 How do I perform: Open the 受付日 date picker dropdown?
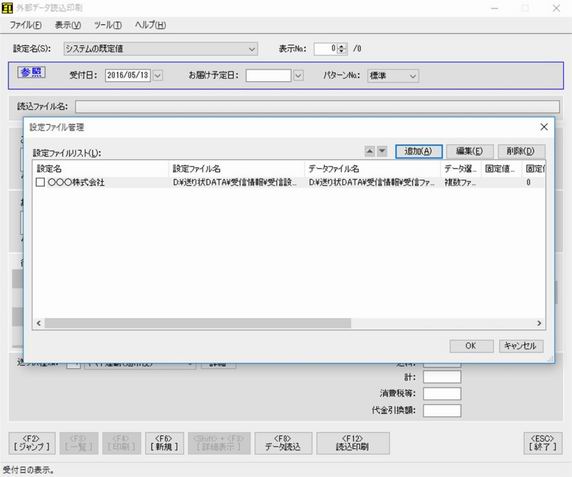[x=158, y=75]
